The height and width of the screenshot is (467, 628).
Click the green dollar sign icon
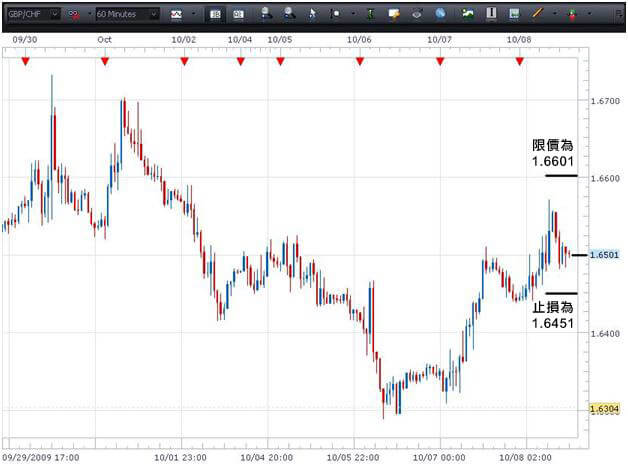[x=372, y=14]
